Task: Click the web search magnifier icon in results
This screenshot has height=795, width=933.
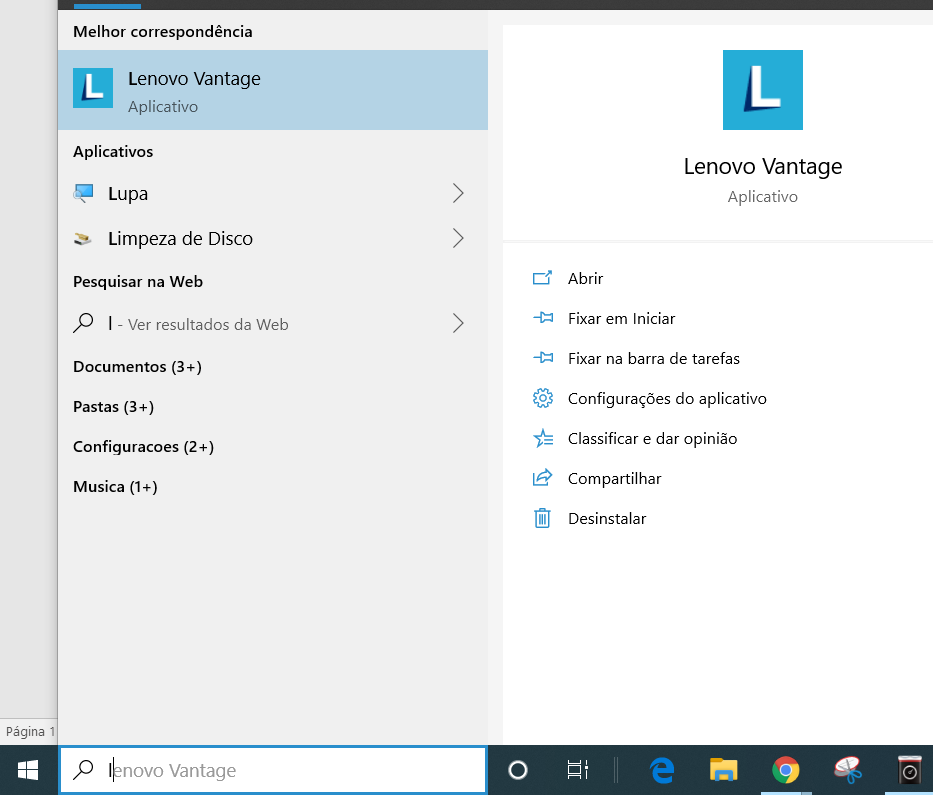Action: tap(83, 323)
